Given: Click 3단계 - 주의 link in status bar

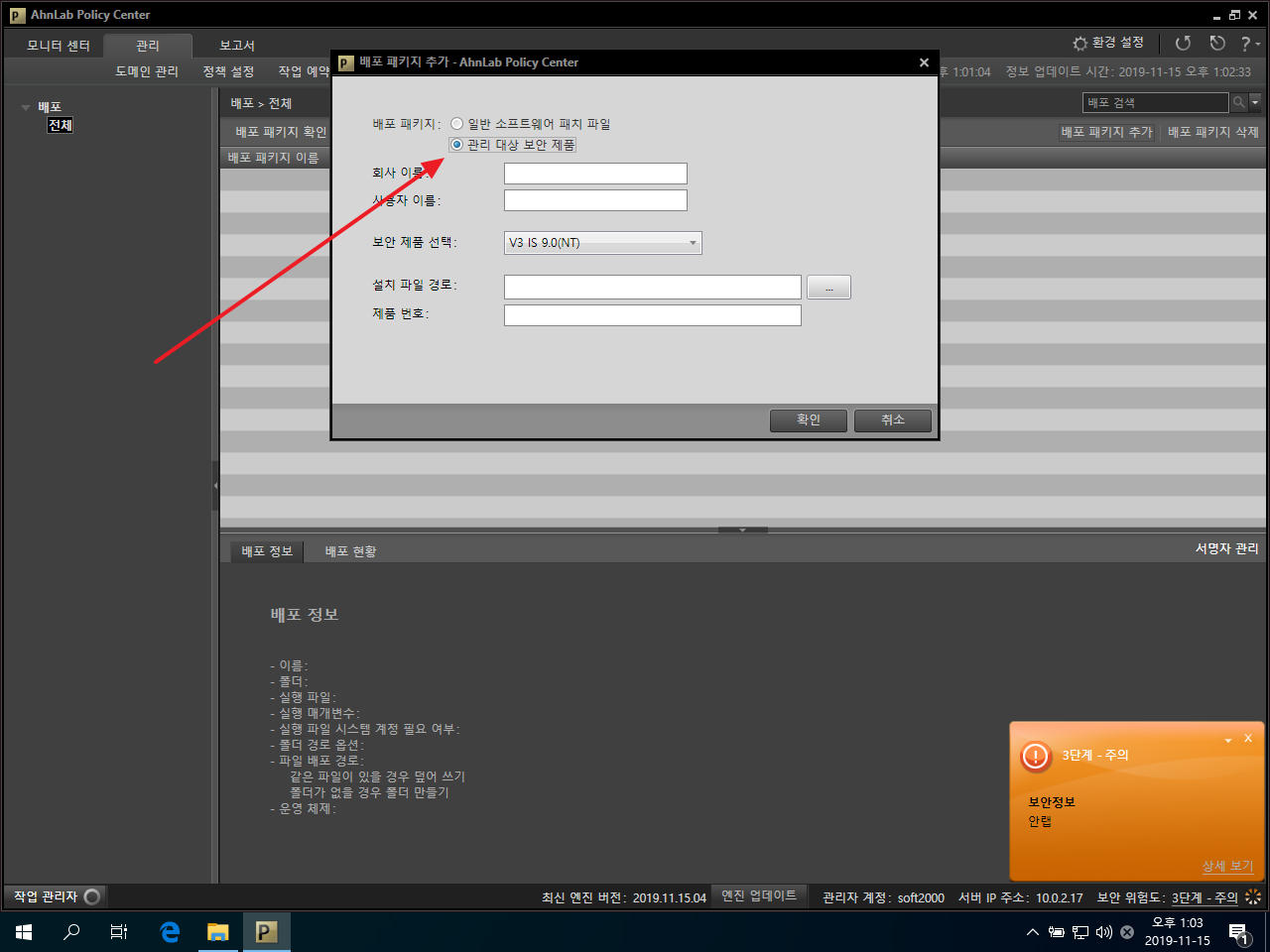Looking at the screenshot, I should (1205, 897).
